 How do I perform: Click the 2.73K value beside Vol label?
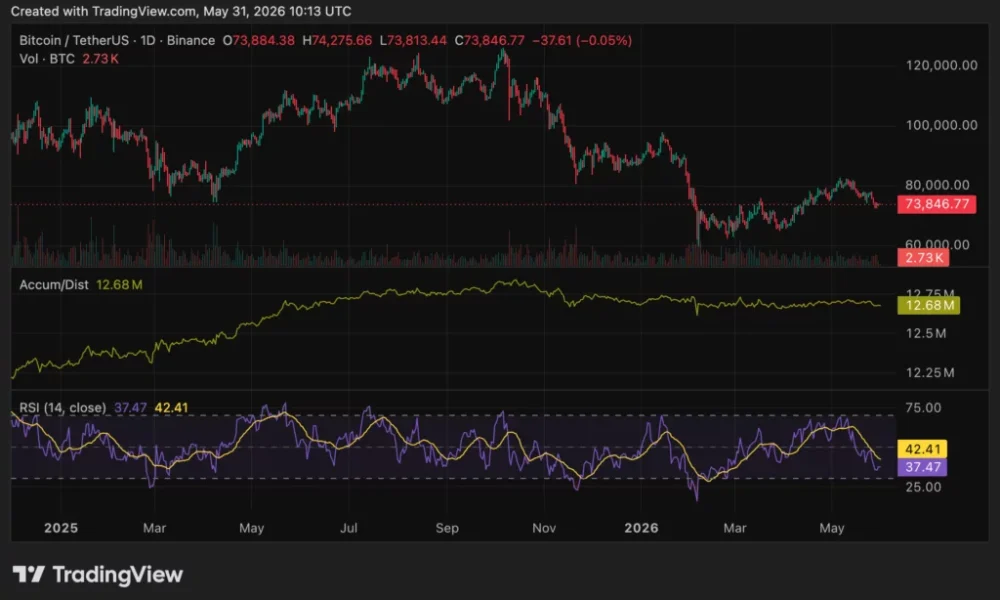point(100,59)
